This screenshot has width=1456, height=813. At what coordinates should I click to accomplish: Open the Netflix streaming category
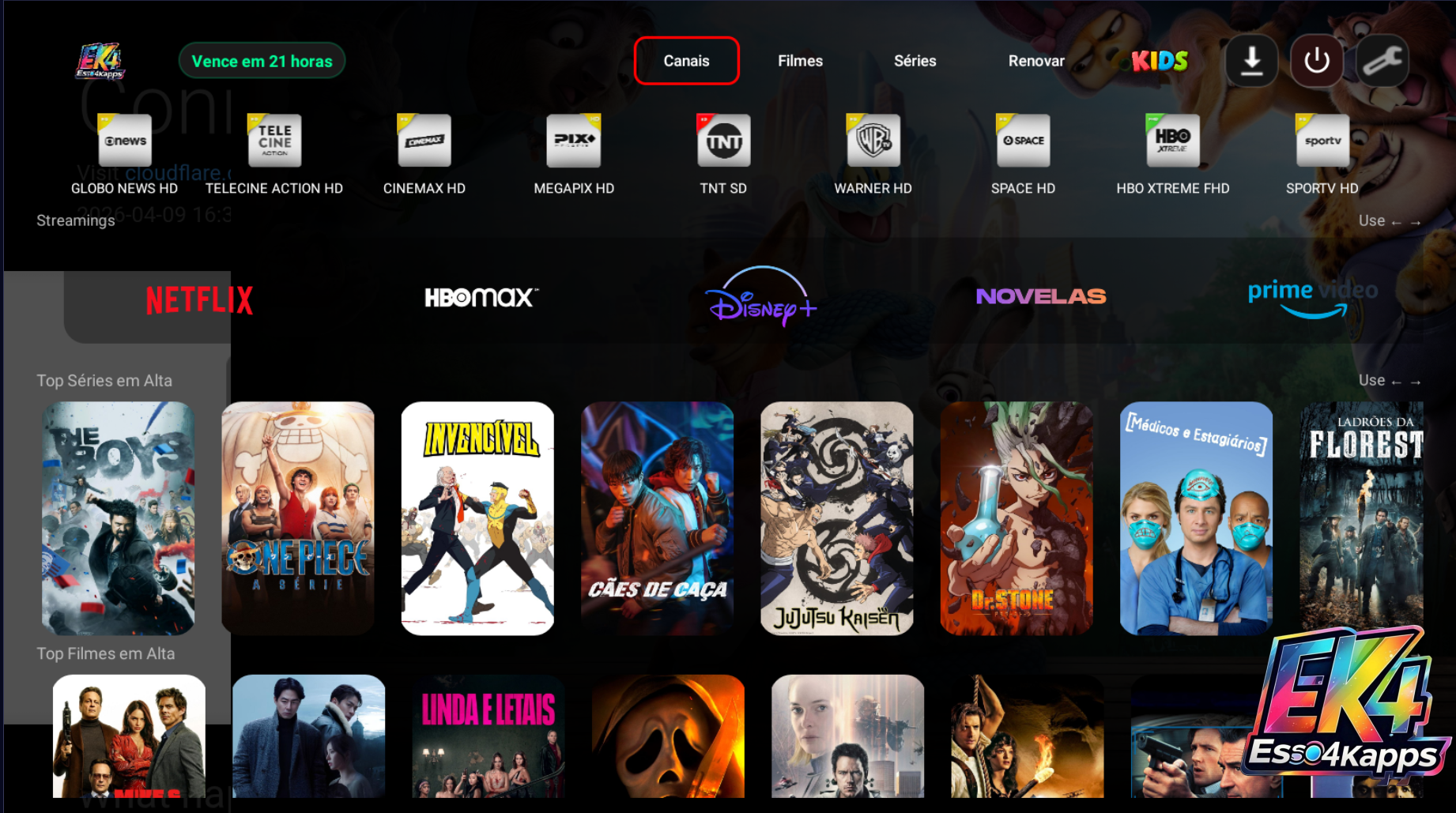point(199,300)
